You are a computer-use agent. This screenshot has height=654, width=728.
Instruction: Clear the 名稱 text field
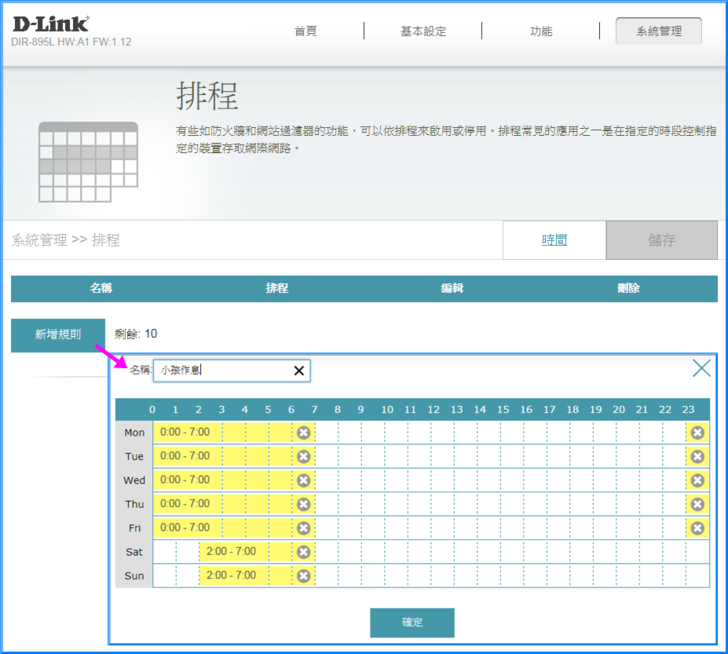pos(298,371)
